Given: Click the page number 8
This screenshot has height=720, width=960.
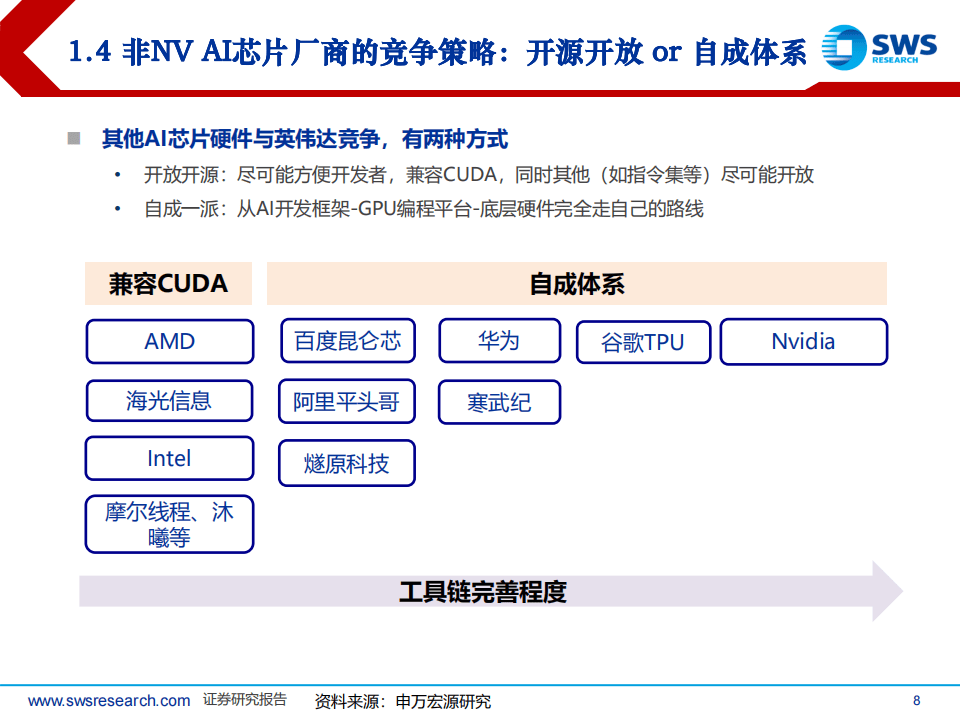Looking at the screenshot, I should tap(917, 700).
